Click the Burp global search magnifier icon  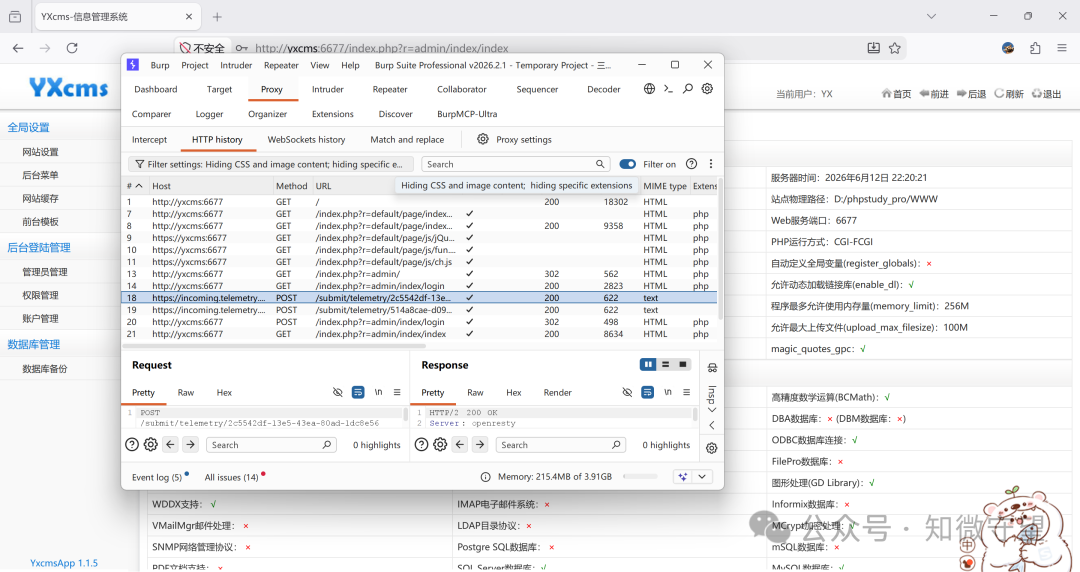(x=687, y=89)
